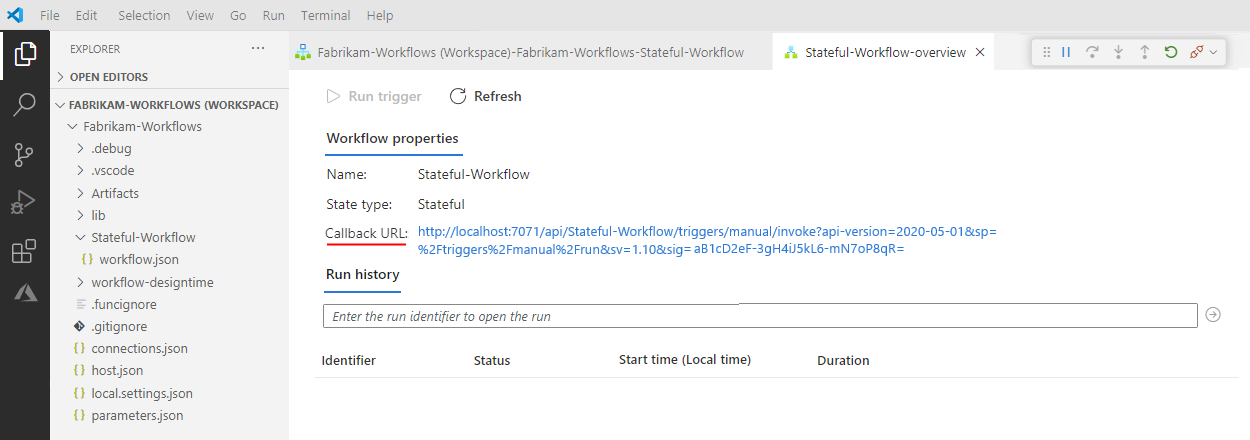Pause debugging in the debug toolbar
This screenshot has height=440, width=1250.
tap(1066, 52)
